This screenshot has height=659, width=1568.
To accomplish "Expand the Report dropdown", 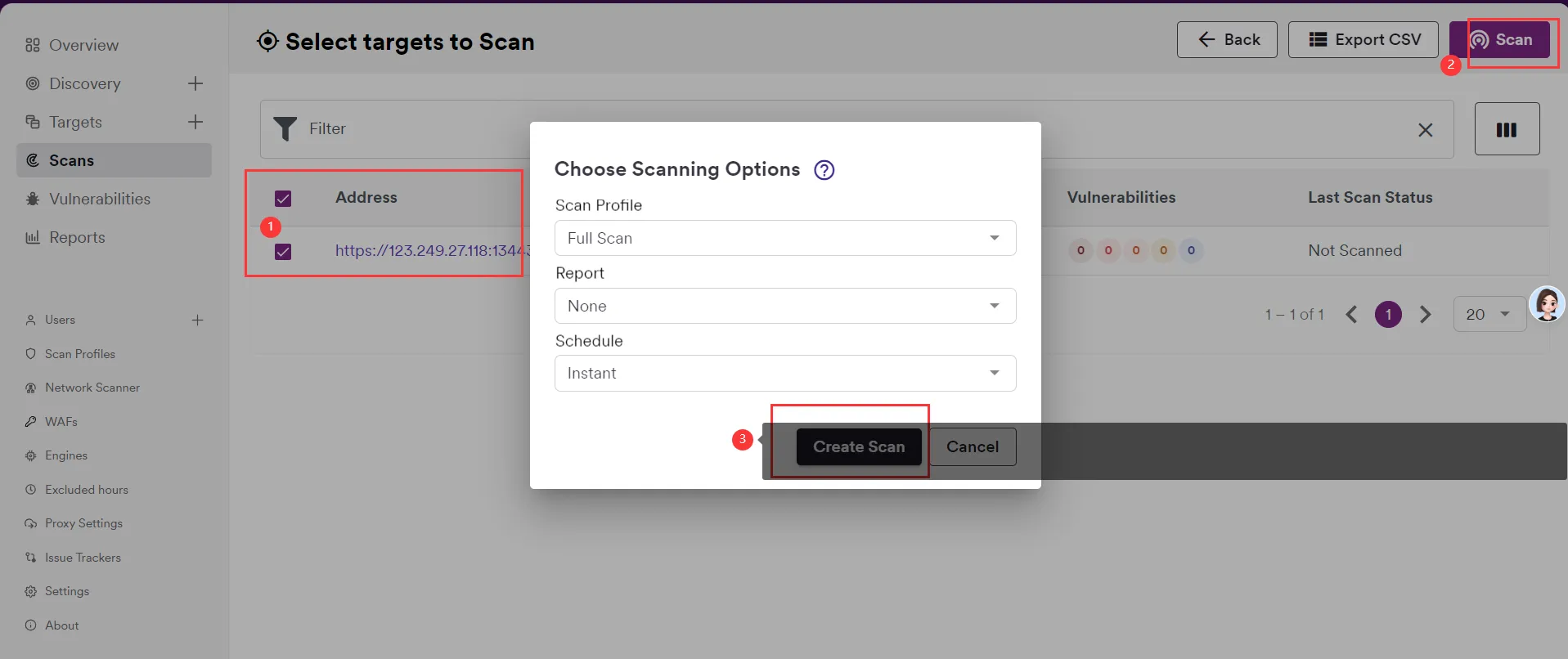I will [784, 306].
